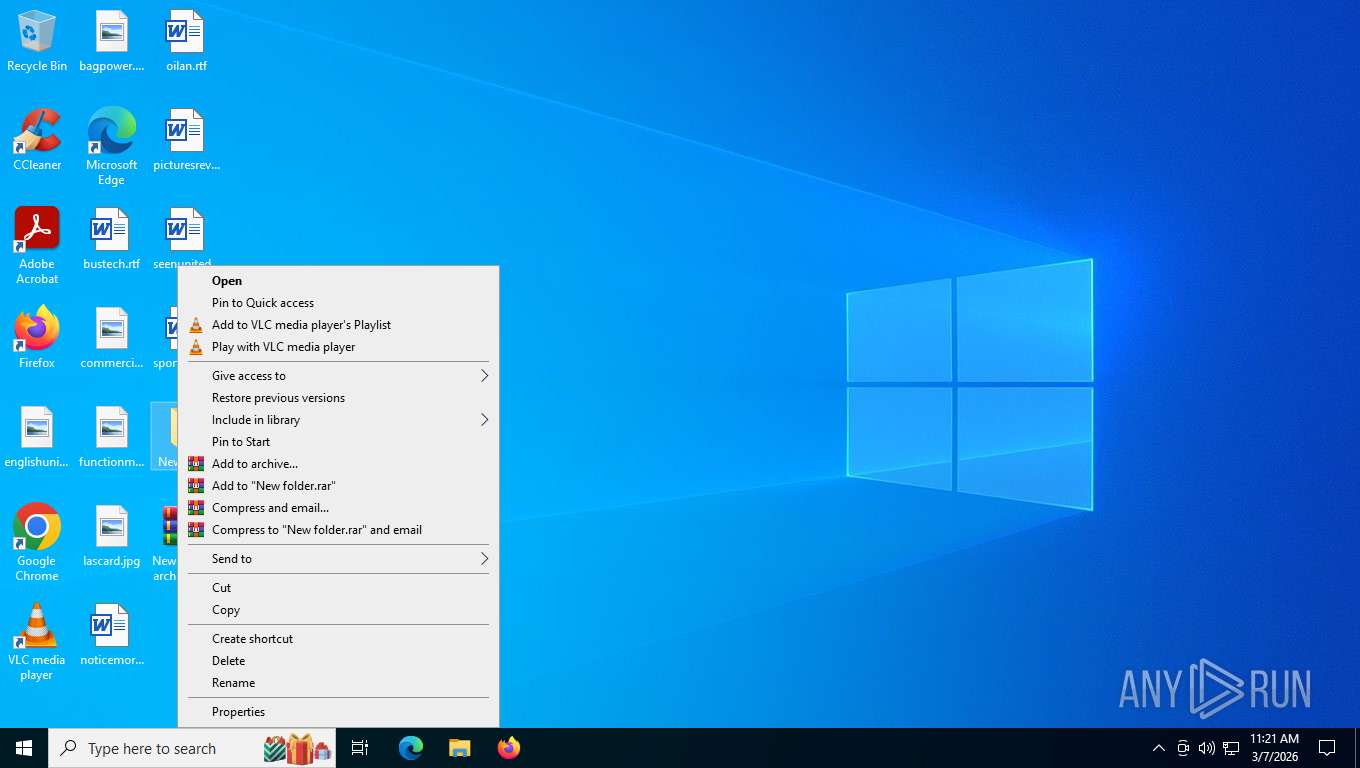Open Microsoft Edge from the taskbar

point(411,748)
